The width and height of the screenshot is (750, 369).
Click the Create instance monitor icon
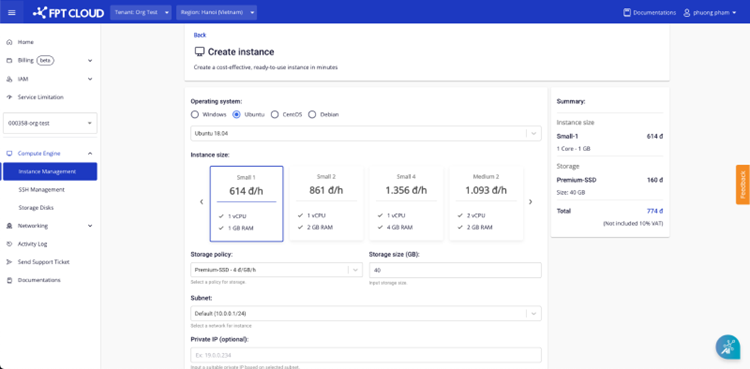point(199,52)
